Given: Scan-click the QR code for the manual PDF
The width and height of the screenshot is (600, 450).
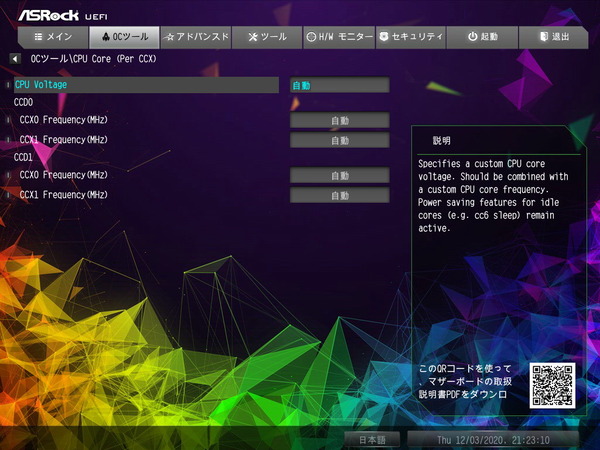Looking at the screenshot, I should pyautogui.click(x=553, y=384).
